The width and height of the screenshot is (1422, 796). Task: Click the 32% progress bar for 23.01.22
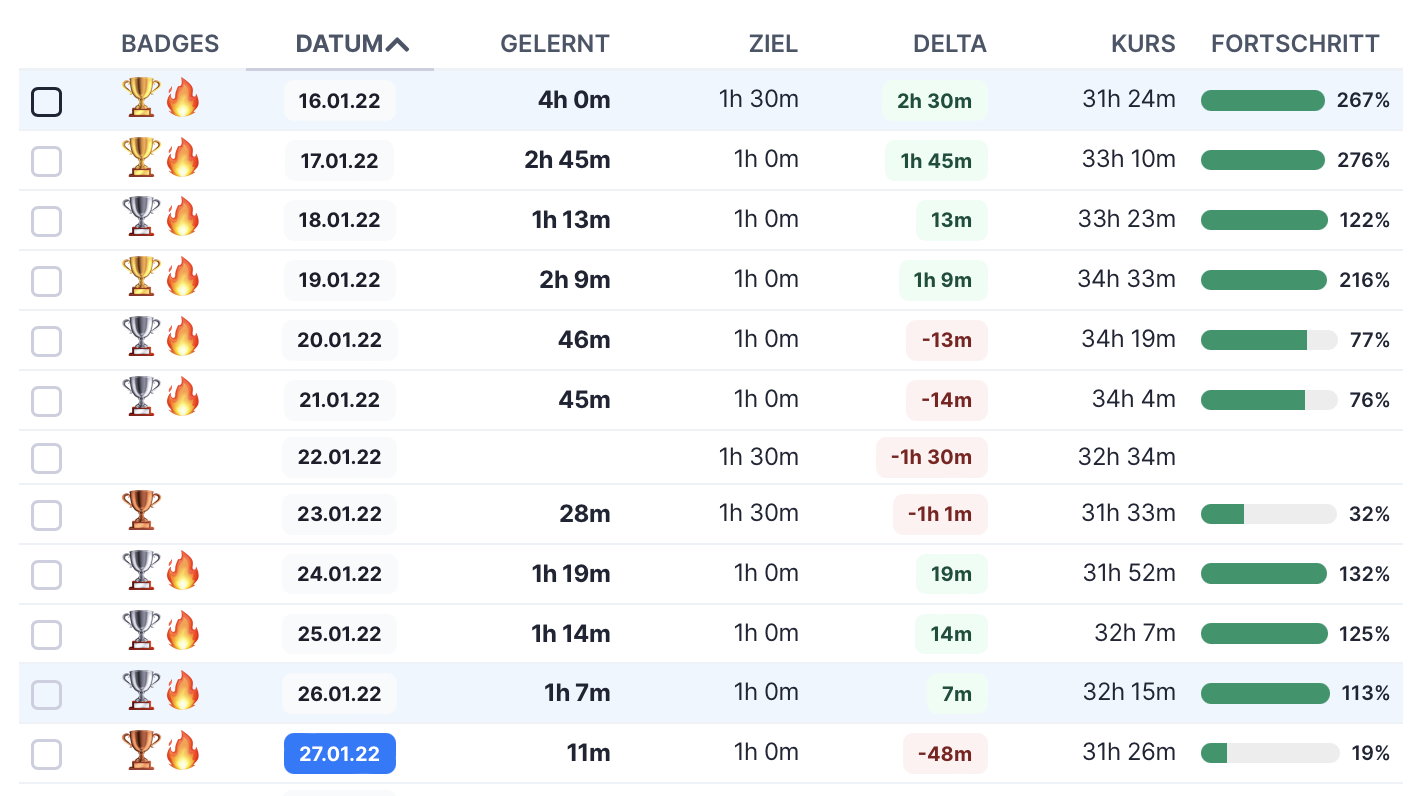[x=1268, y=514]
